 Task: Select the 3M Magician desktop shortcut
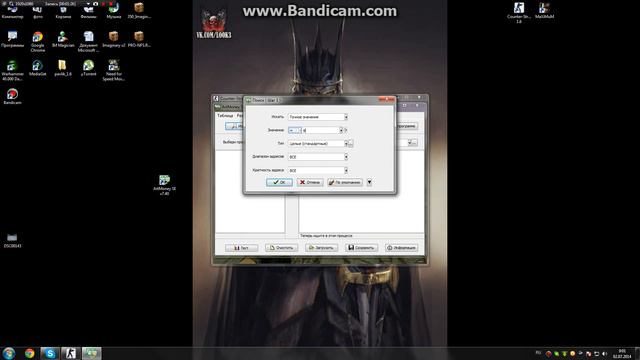tap(63, 40)
